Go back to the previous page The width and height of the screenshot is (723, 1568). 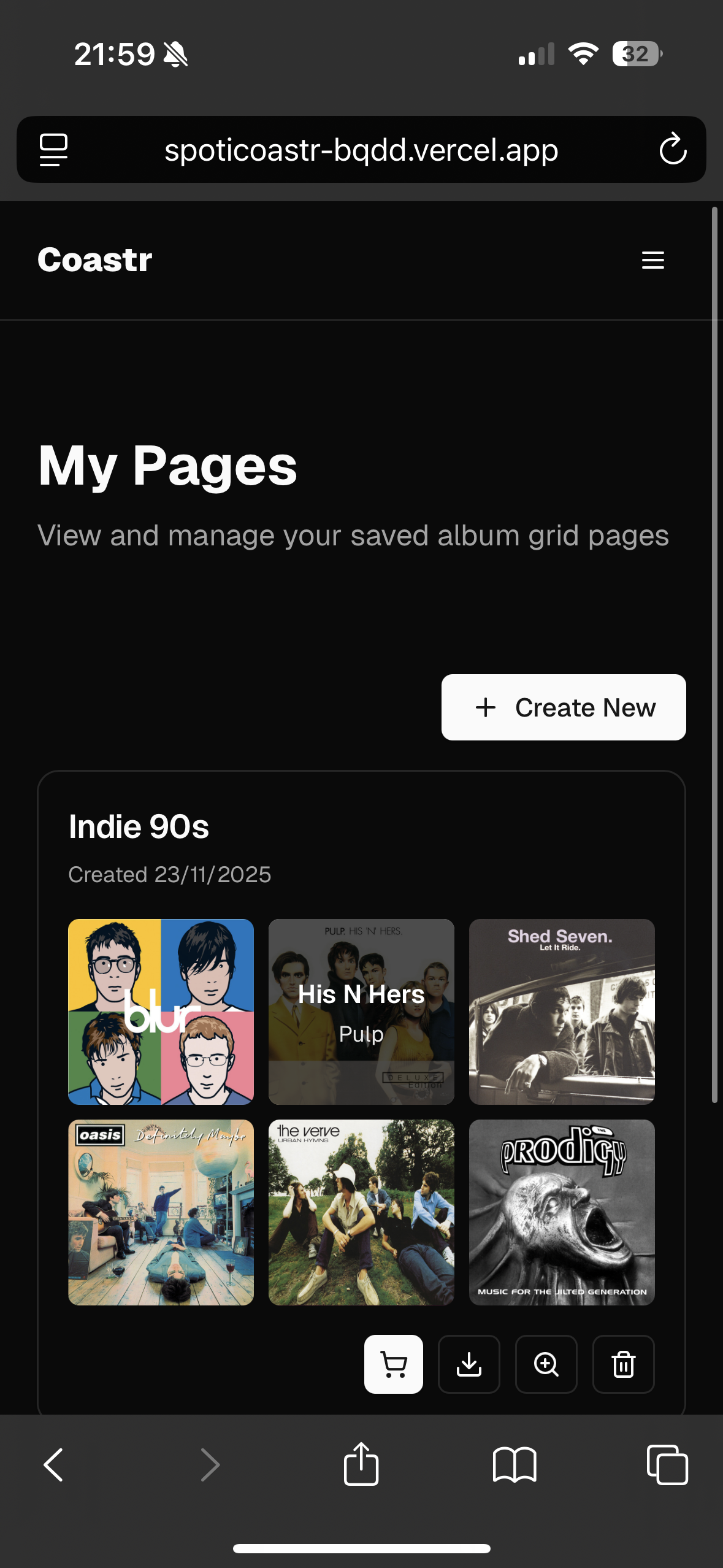(54, 1464)
